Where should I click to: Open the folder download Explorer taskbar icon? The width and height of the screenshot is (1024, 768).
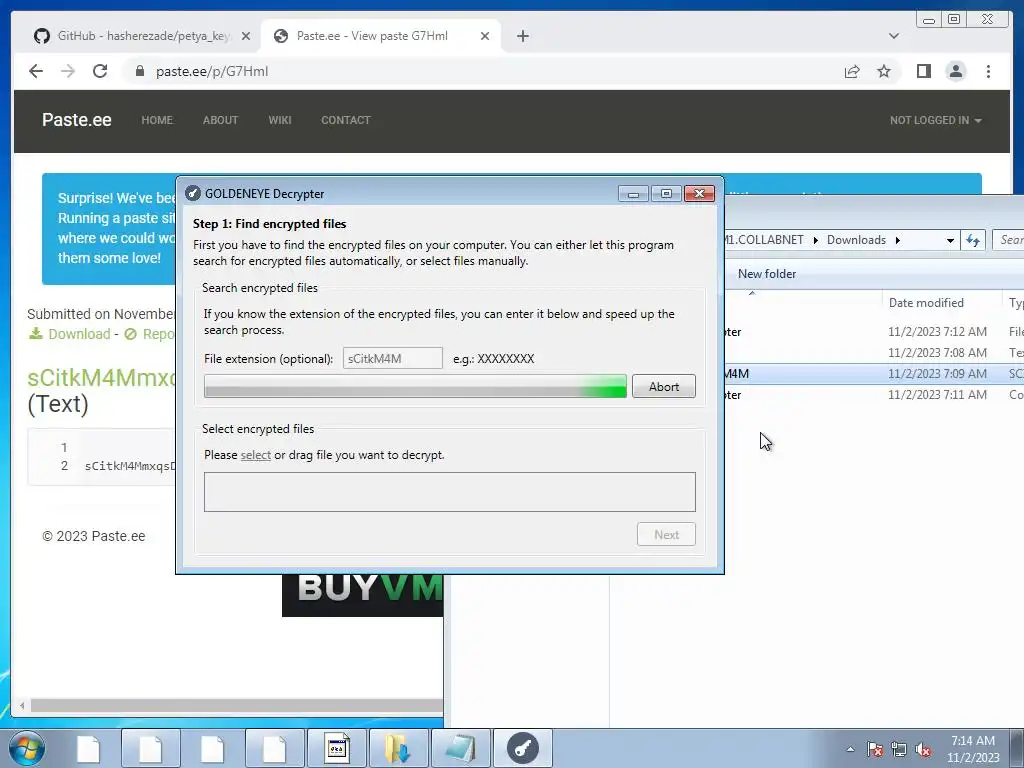pyautogui.click(x=398, y=748)
